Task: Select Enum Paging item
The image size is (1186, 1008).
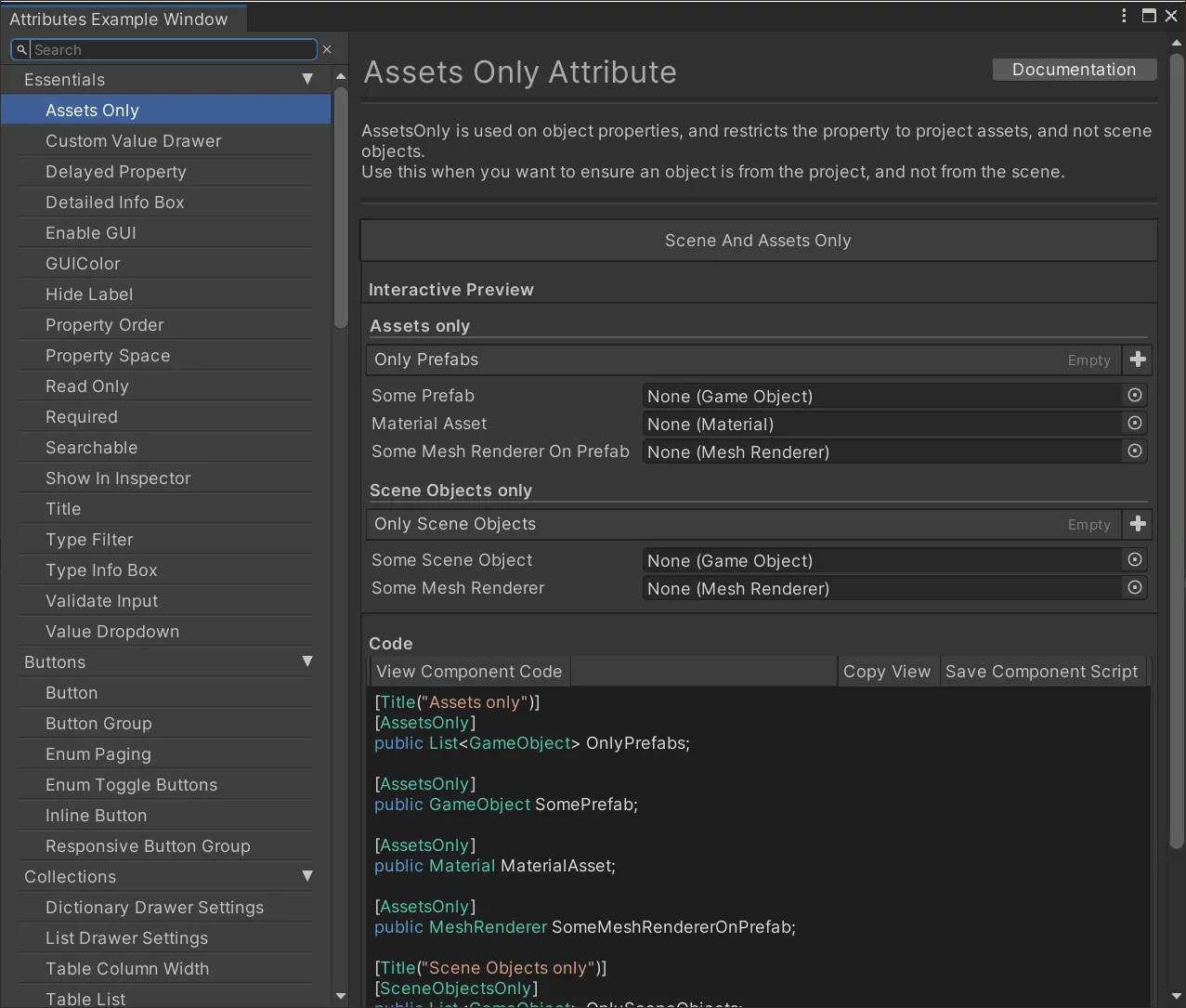Action: [166, 754]
